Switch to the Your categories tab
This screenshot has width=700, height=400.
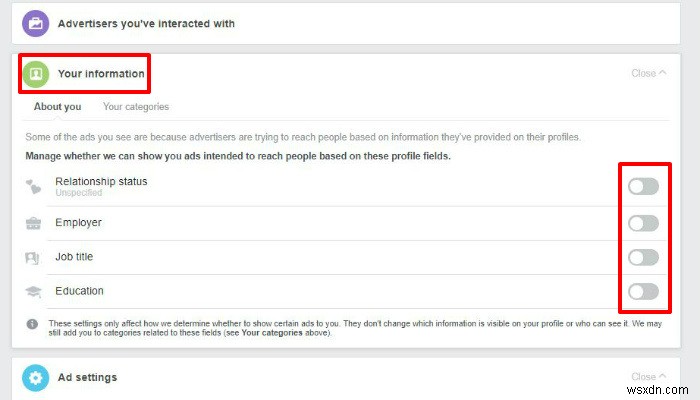[x=136, y=107]
